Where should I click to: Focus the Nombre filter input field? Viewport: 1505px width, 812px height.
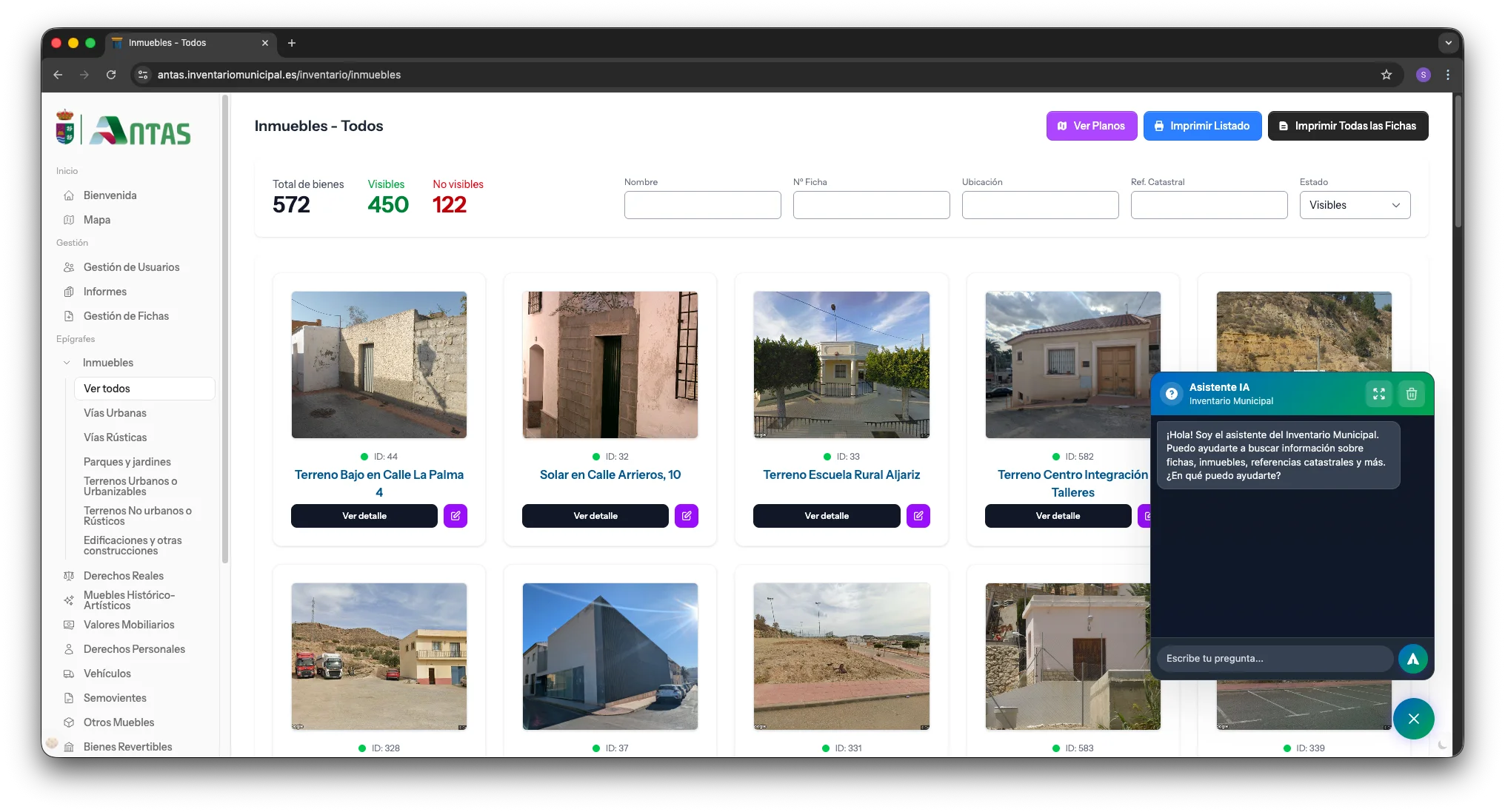point(702,205)
